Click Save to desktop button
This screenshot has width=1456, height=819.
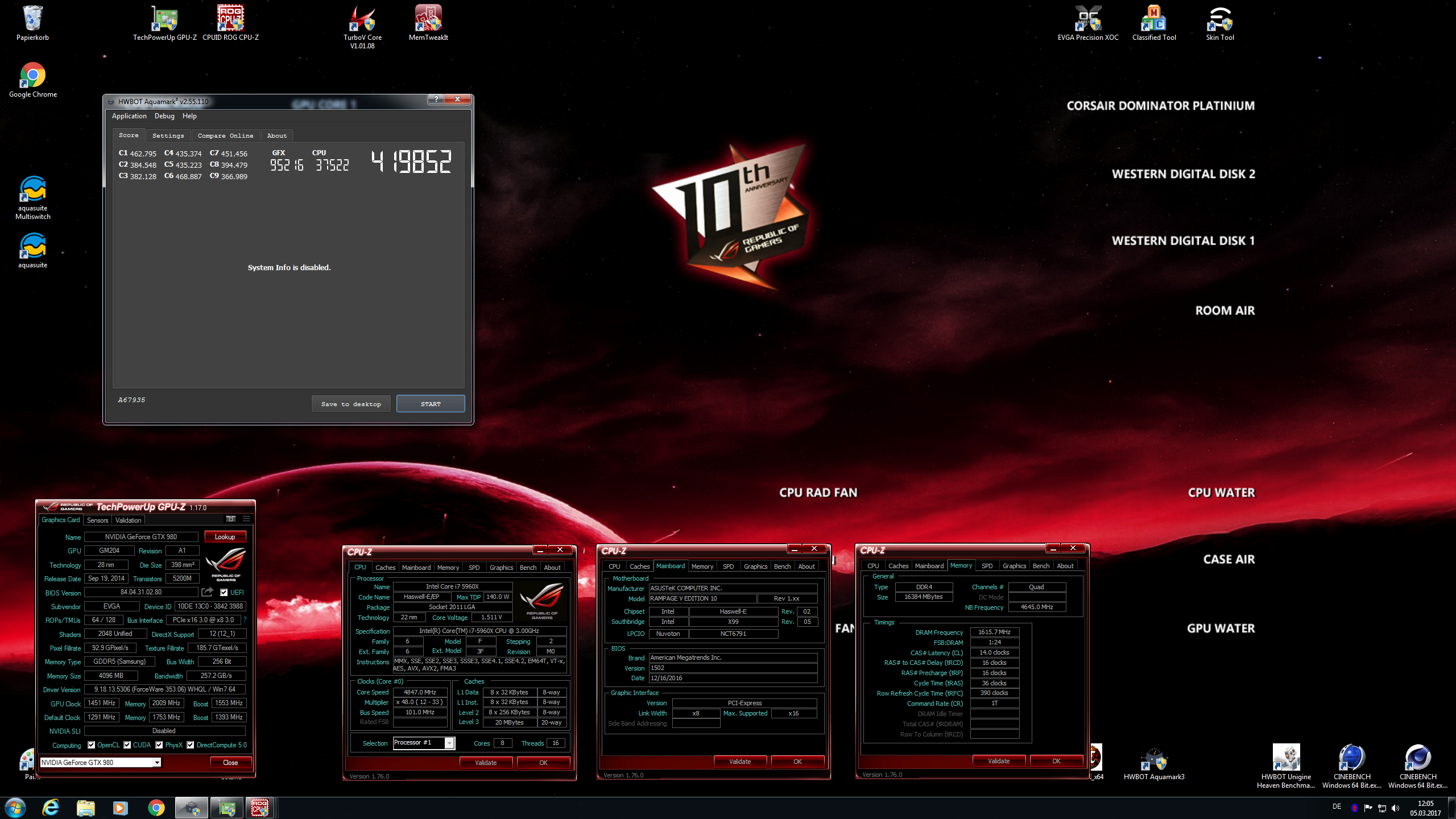coord(351,404)
